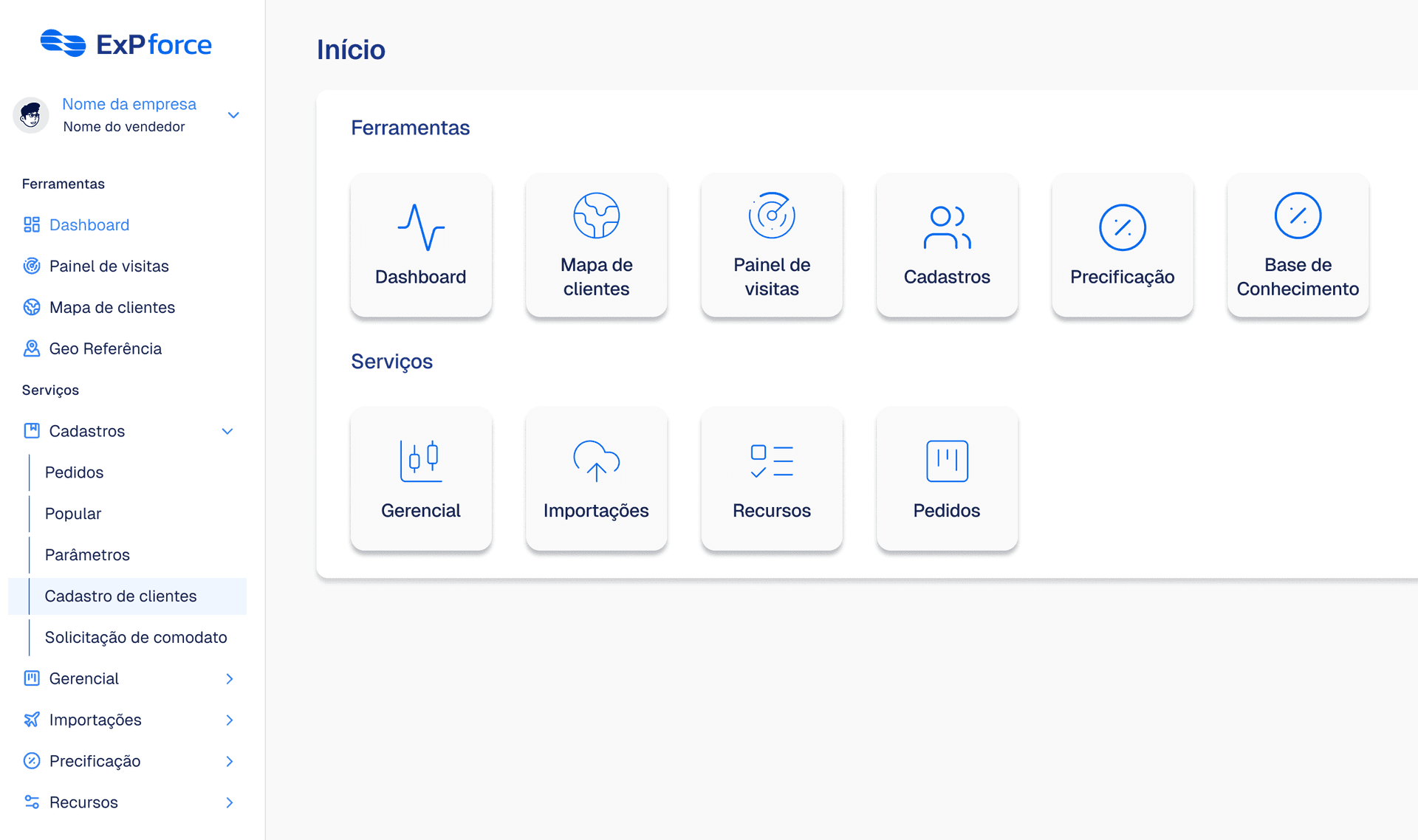Click the Dashboard grid icon in sidebar
The height and width of the screenshot is (840, 1418).
coord(32,224)
